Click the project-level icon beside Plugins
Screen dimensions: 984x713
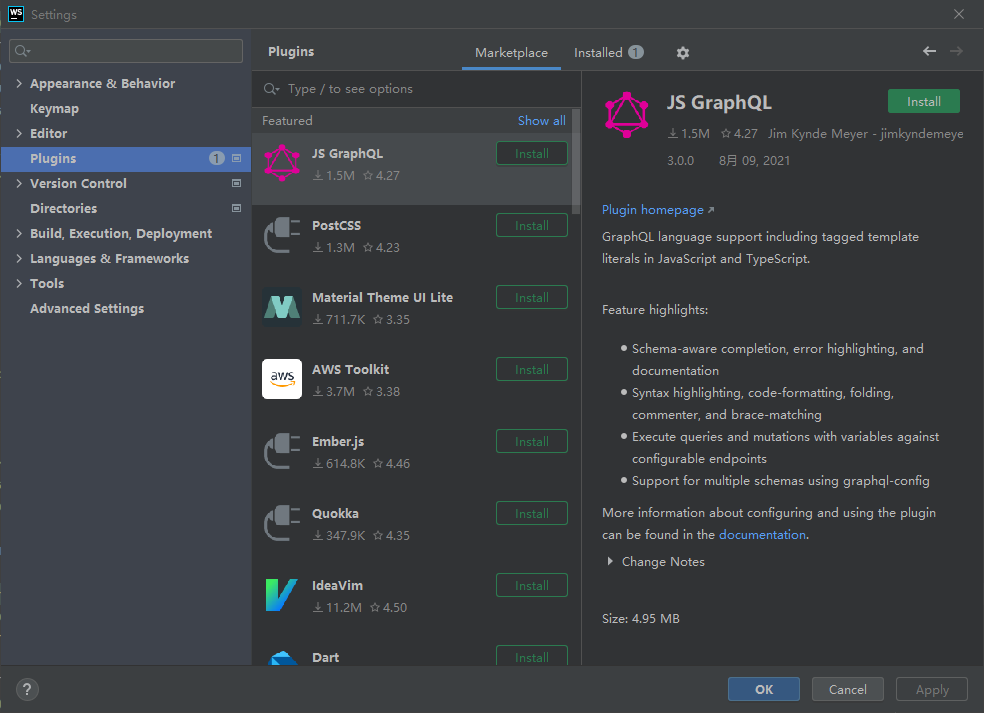coord(237,159)
